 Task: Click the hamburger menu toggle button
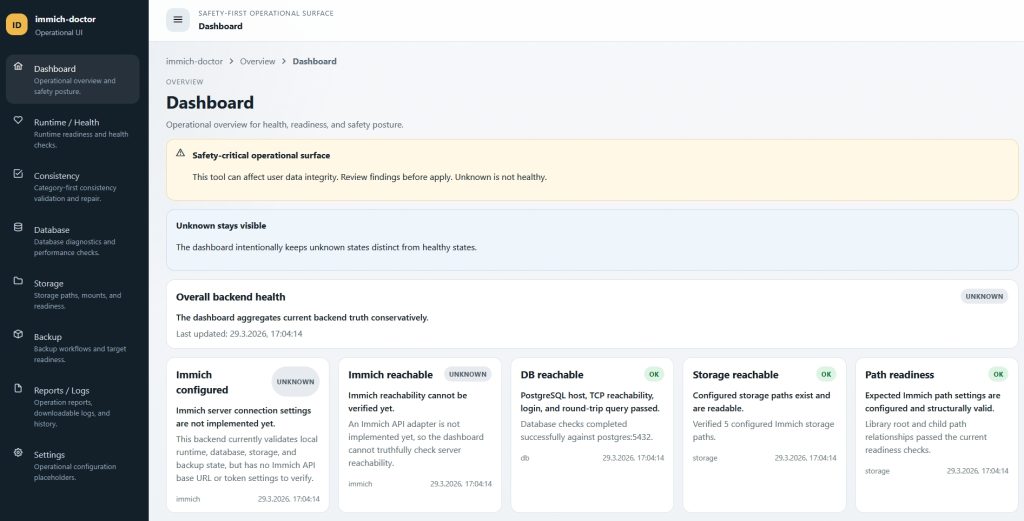pyautogui.click(x=178, y=20)
